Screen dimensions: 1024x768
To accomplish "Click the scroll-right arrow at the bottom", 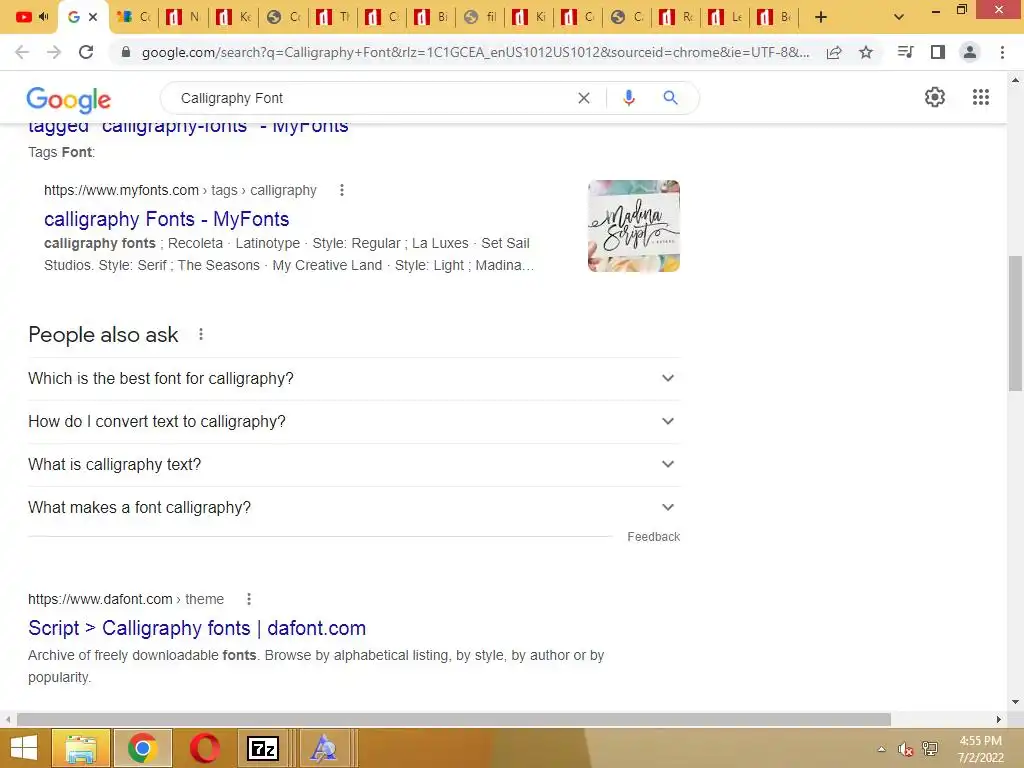I will (x=999, y=719).
